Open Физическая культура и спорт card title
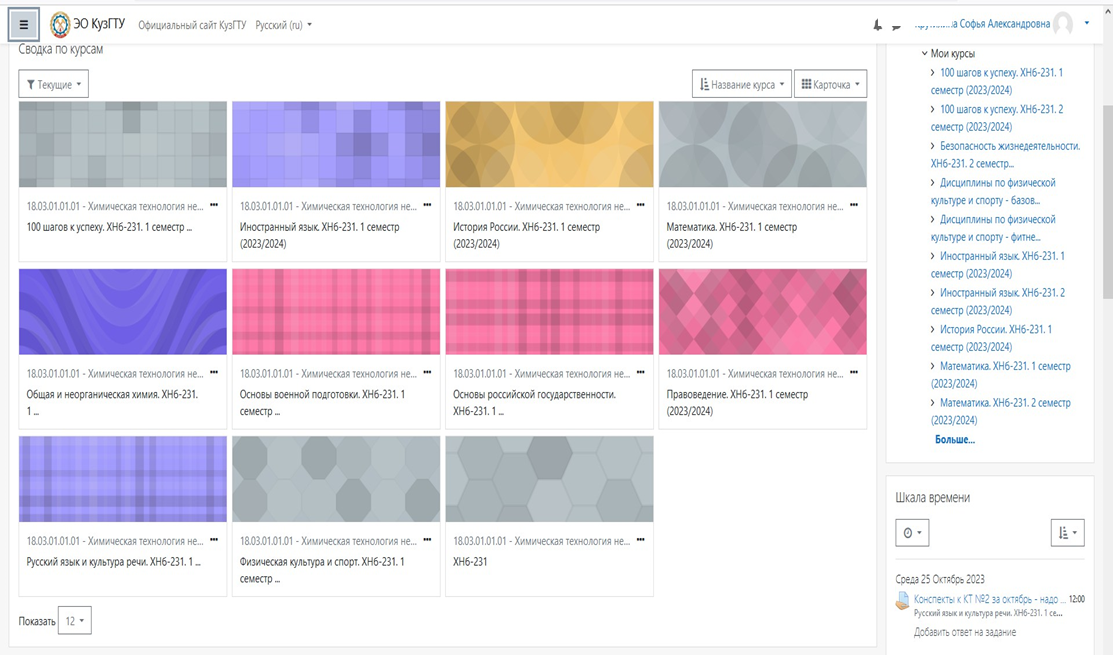The image size is (1113, 655). pyautogui.click(x=322, y=570)
